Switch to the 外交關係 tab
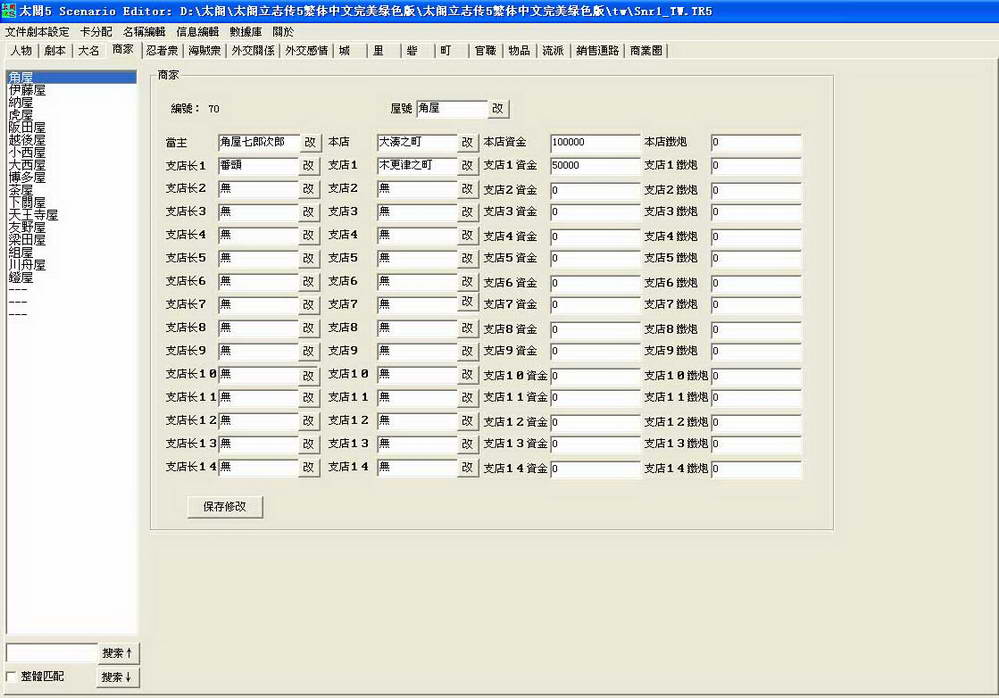The height and width of the screenshot is (698, 999). (x=253, y=50)
